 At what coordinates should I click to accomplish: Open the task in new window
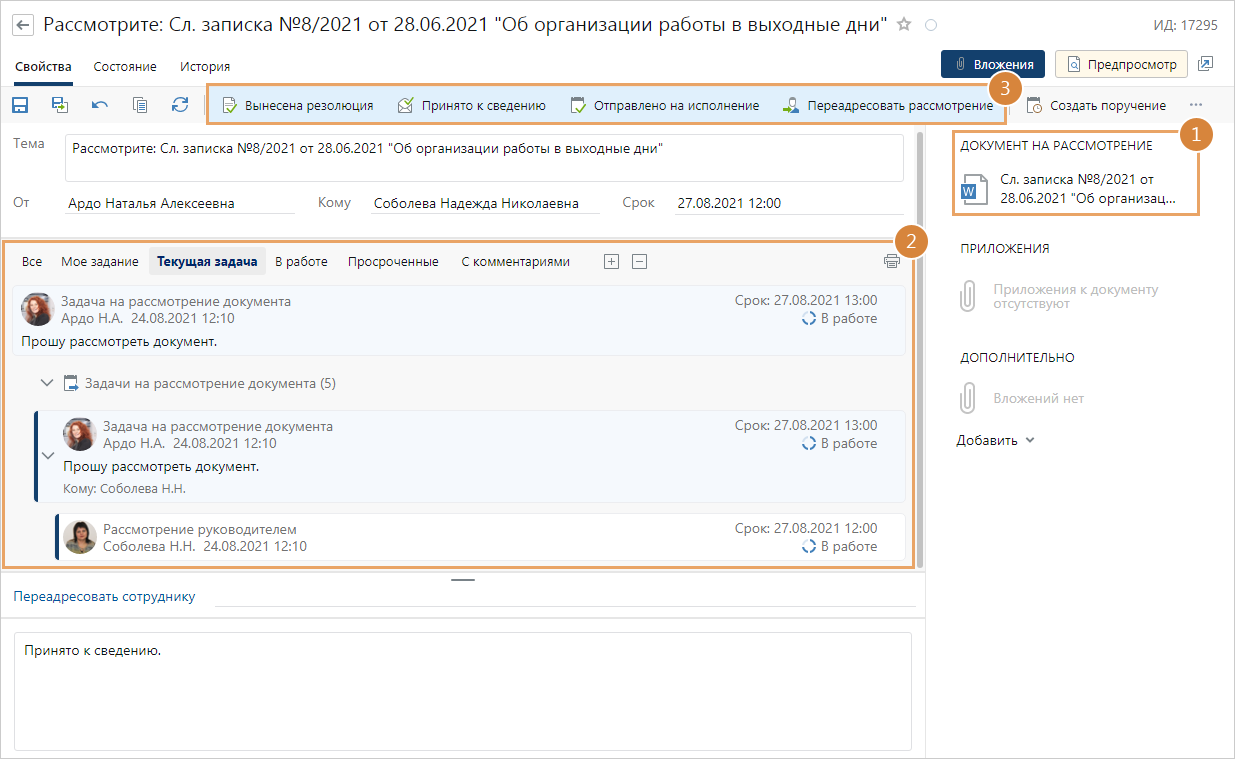[x=1206, y=64]
